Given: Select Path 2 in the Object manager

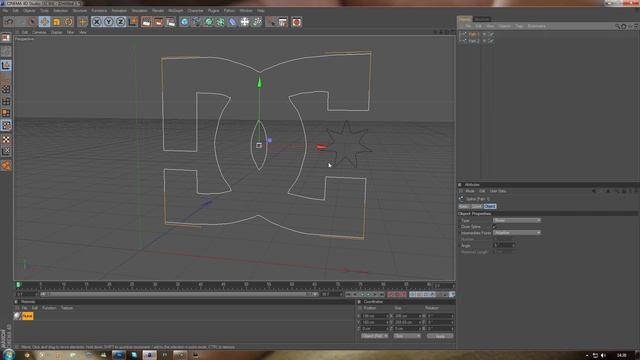Looking at the screenshot, I should [x=473, y=41].
